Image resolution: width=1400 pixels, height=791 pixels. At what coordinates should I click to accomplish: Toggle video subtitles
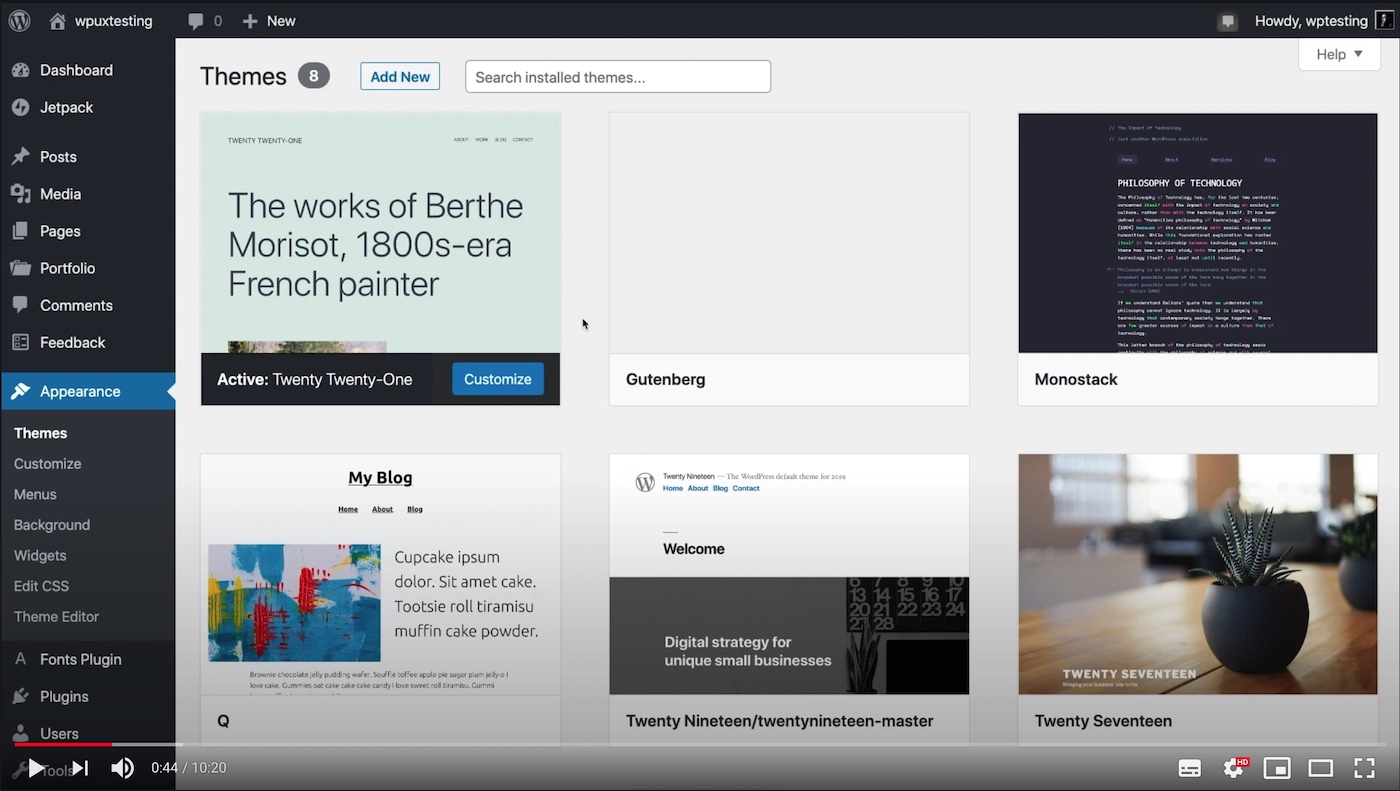click(1190, 768)
